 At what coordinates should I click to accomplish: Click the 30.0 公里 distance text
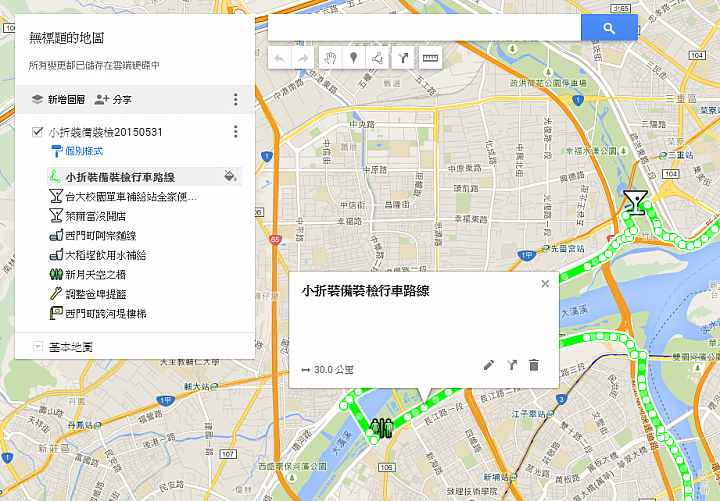(334, 370)
